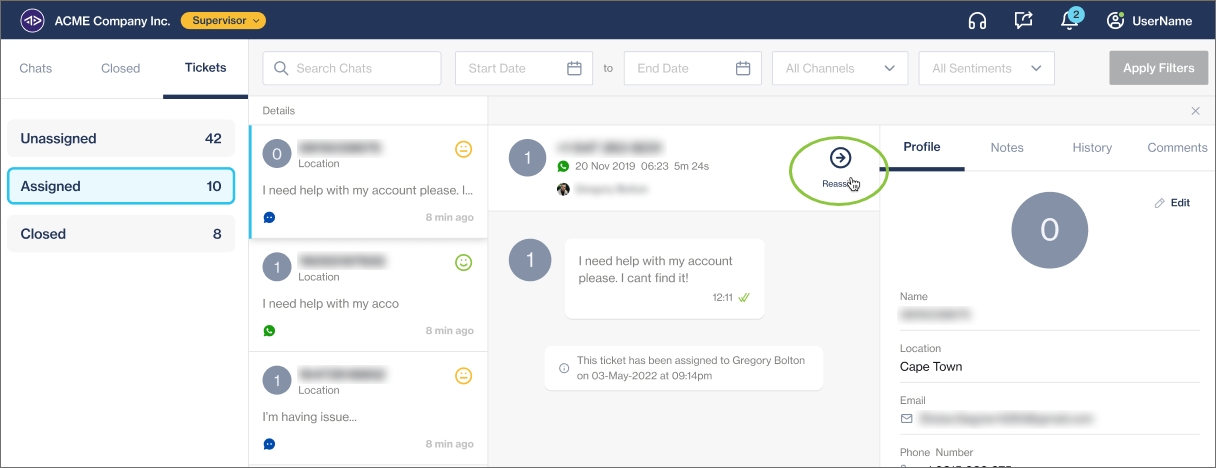Click the End Date calendar icon
The height and width of the screenshot is (468, 1216).
point(743,69)
